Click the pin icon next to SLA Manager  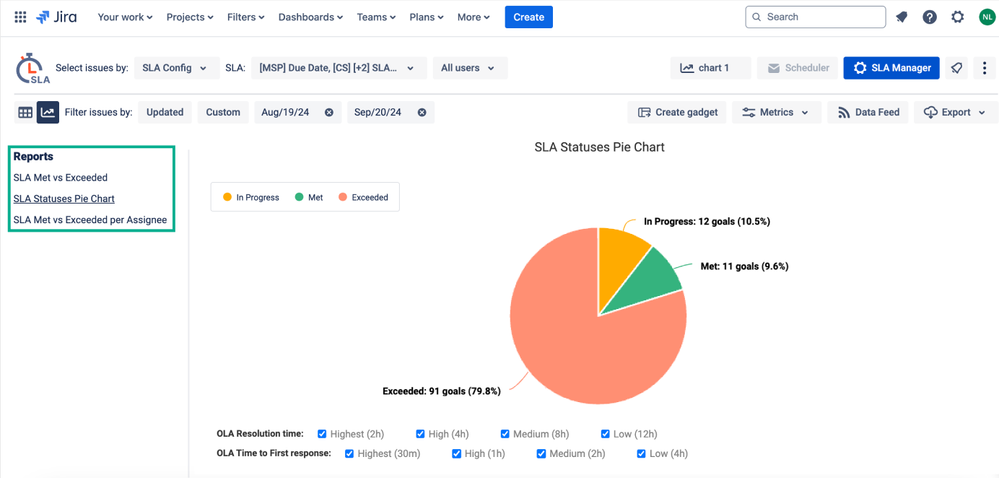click(x=956, y=68)
